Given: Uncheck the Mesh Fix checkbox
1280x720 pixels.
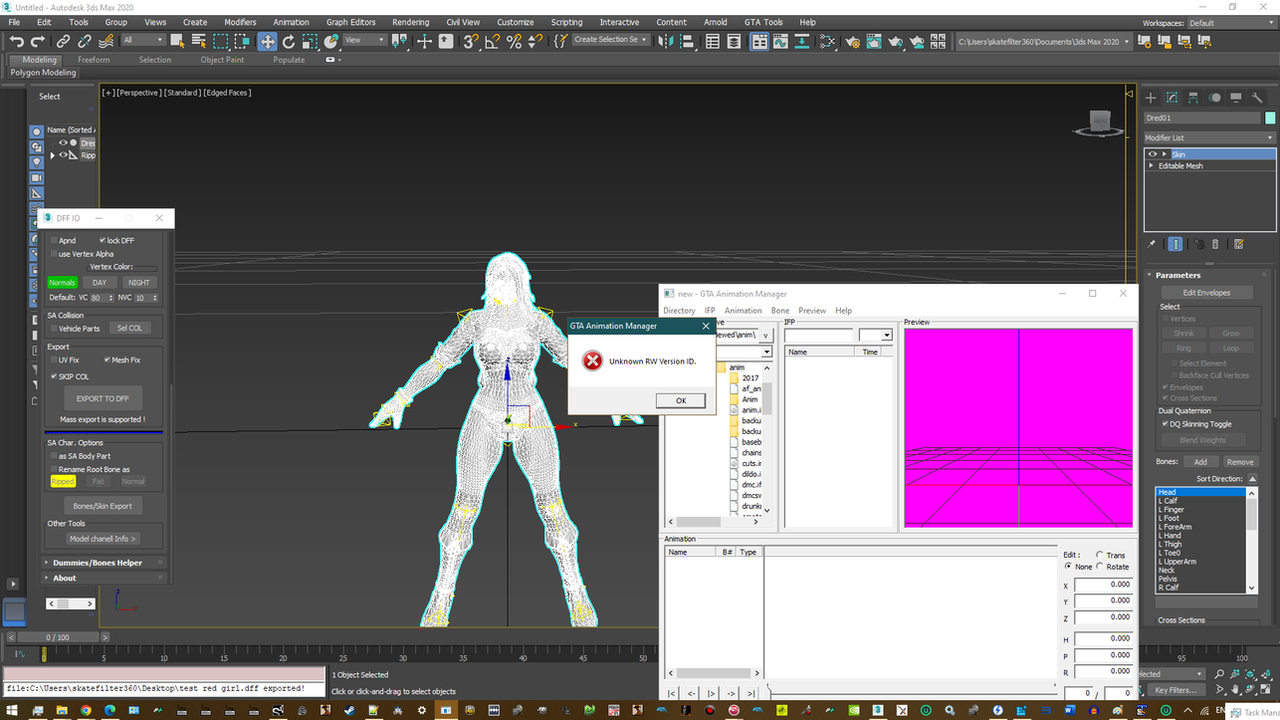Looking at the screenshot, I should coord(105,359).
